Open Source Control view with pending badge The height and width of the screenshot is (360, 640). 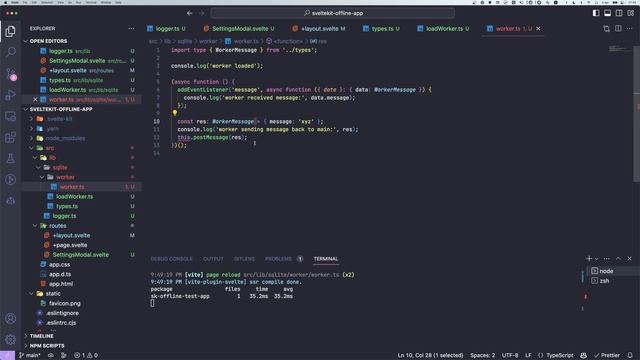coord(11,74)
